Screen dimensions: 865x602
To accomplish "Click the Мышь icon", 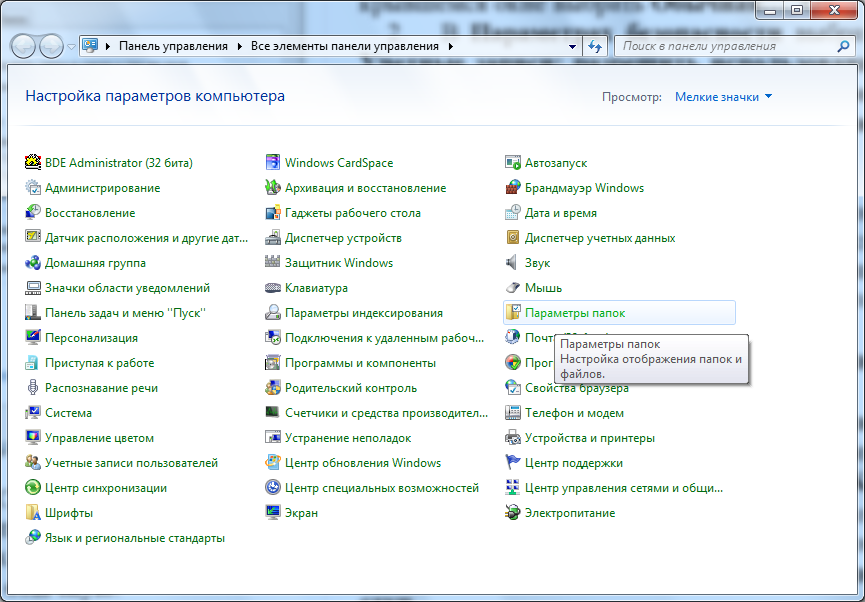I will coord(512,287).
